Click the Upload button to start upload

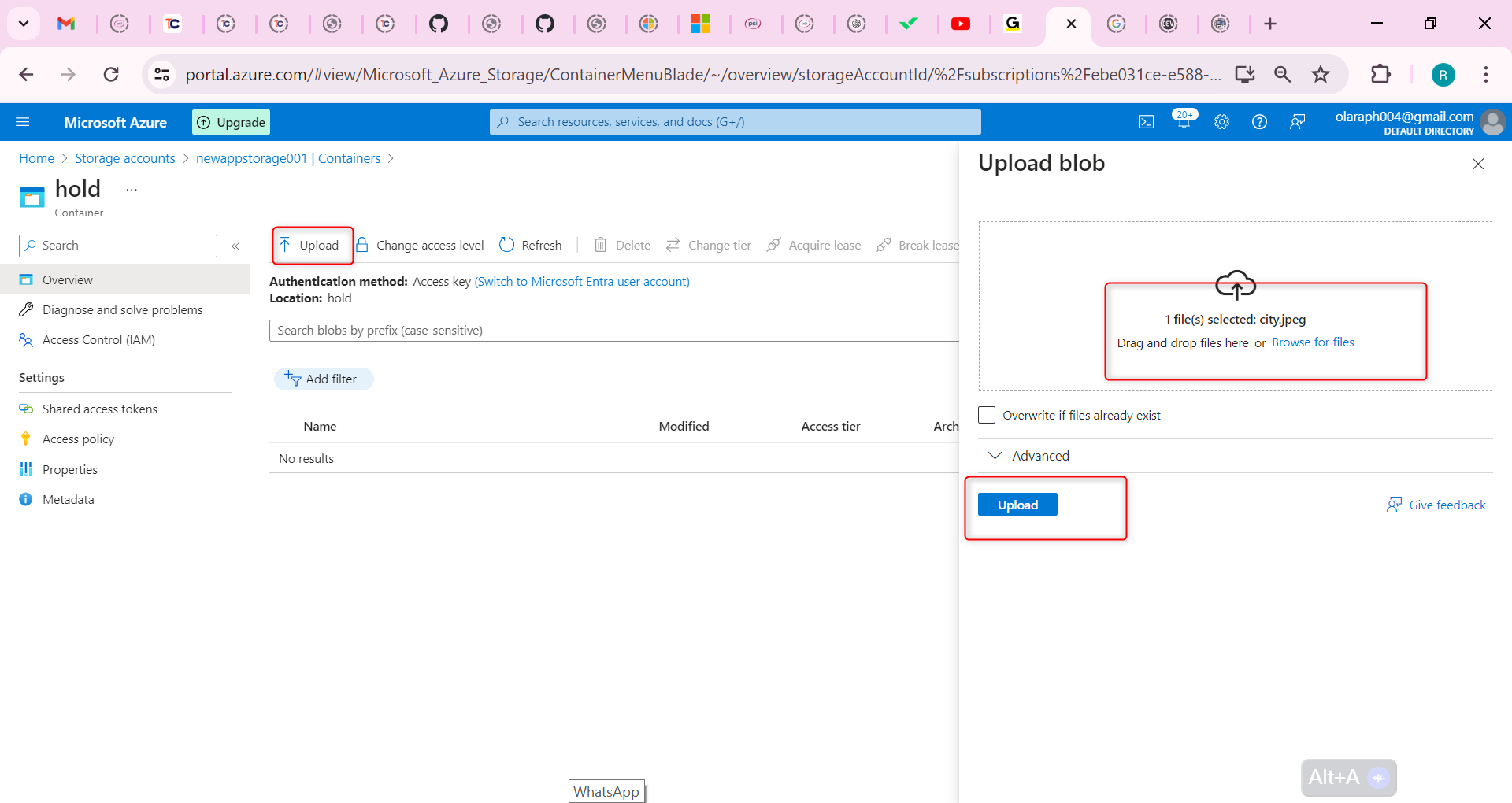pos(1017,504)
